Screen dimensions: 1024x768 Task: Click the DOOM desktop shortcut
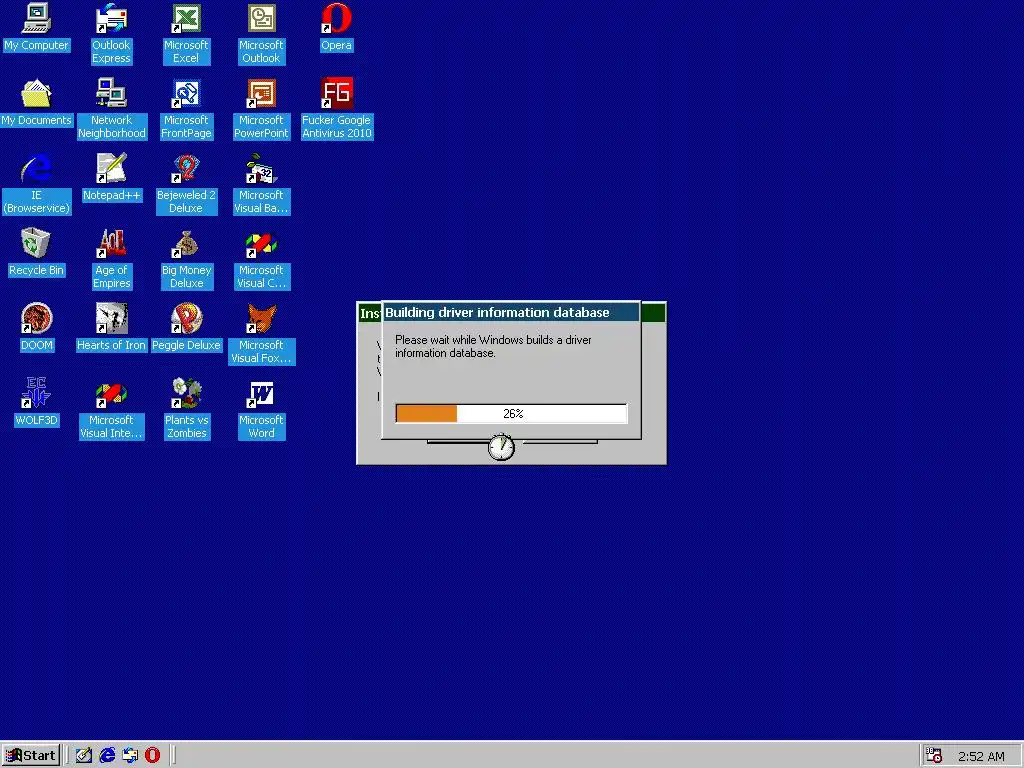point(37,328)
